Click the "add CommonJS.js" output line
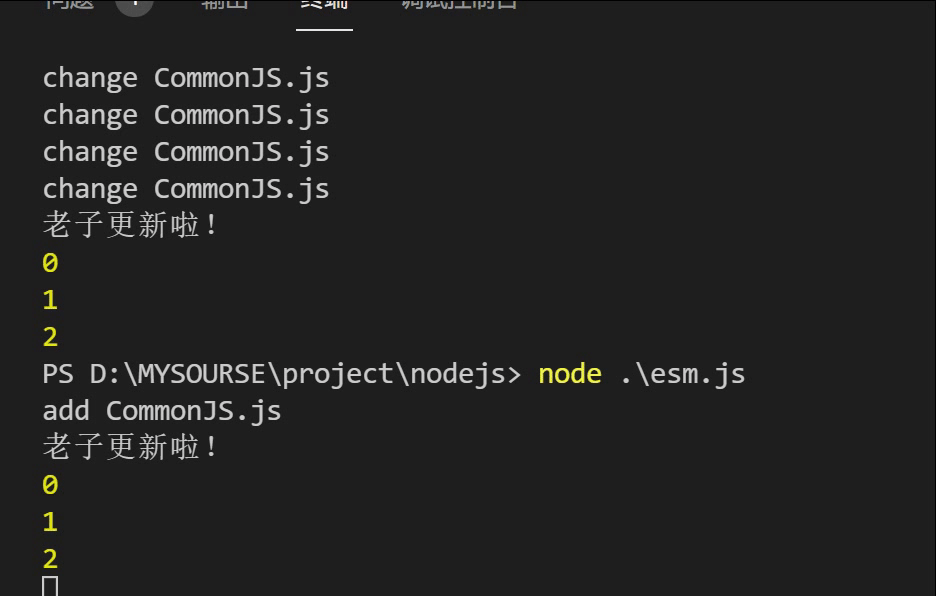Screen dimensions: 936x596 [162, 411]
